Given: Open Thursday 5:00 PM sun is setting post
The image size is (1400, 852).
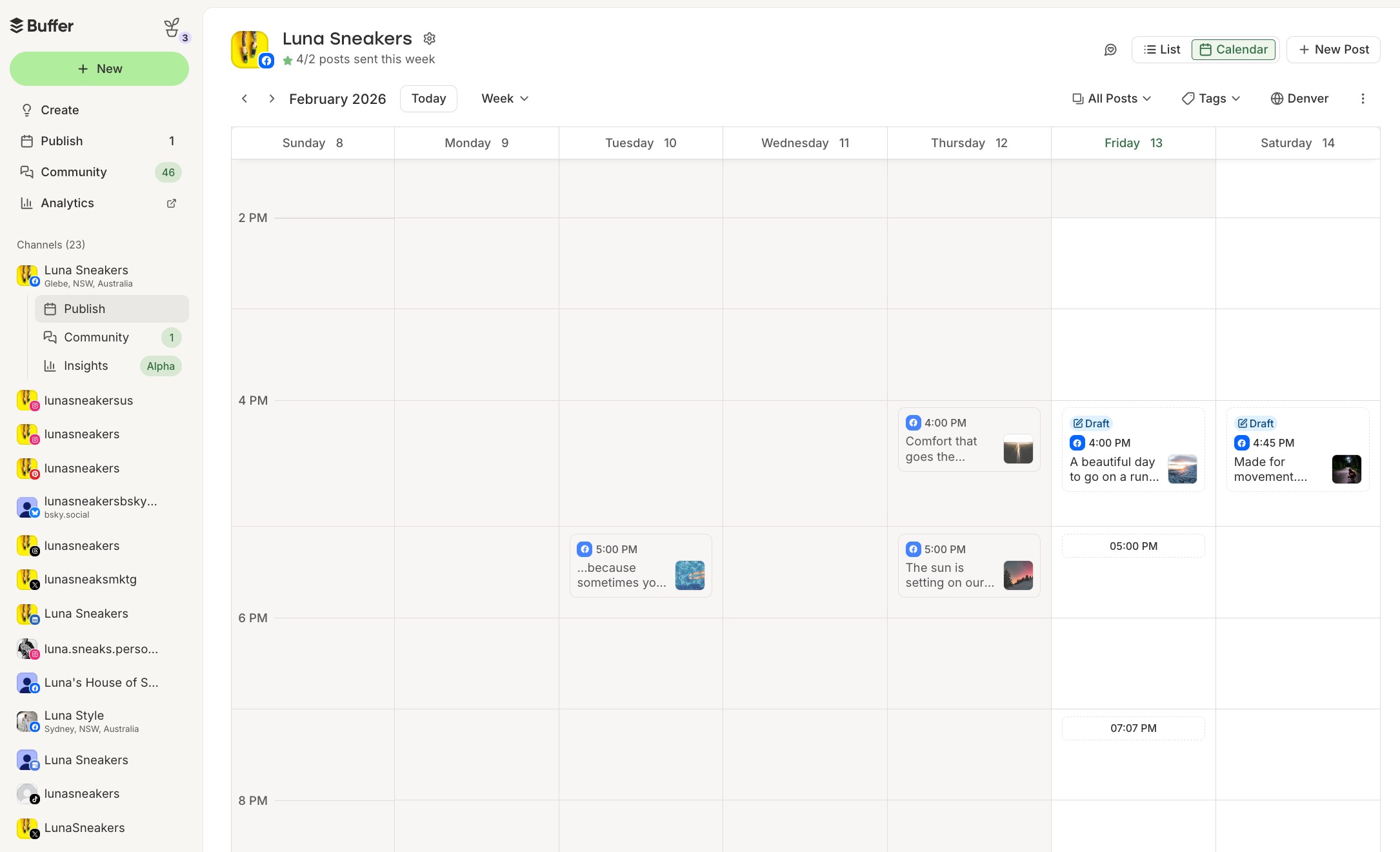Looking at the screenshot, I should 969,566.
